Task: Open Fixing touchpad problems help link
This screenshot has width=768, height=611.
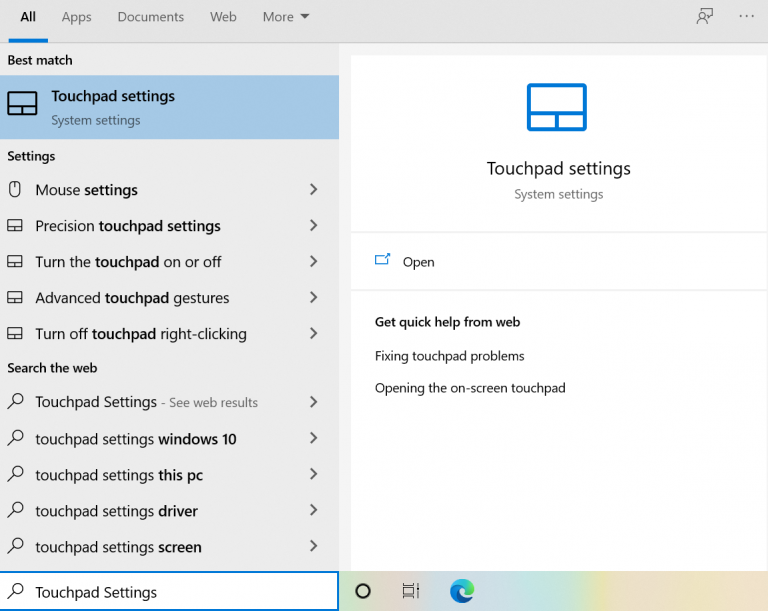Action: (x=449, y=356)
